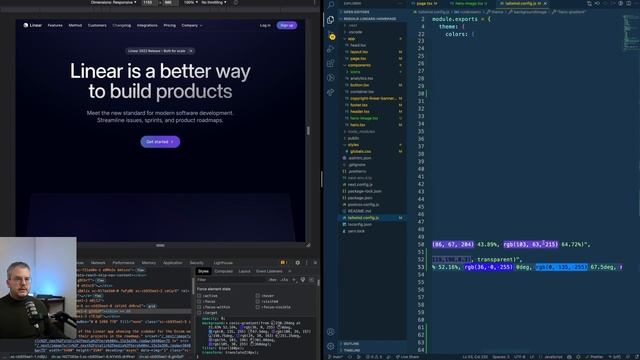
Task: Enable the :hover force state checkbox
Action: pos(258,296)
